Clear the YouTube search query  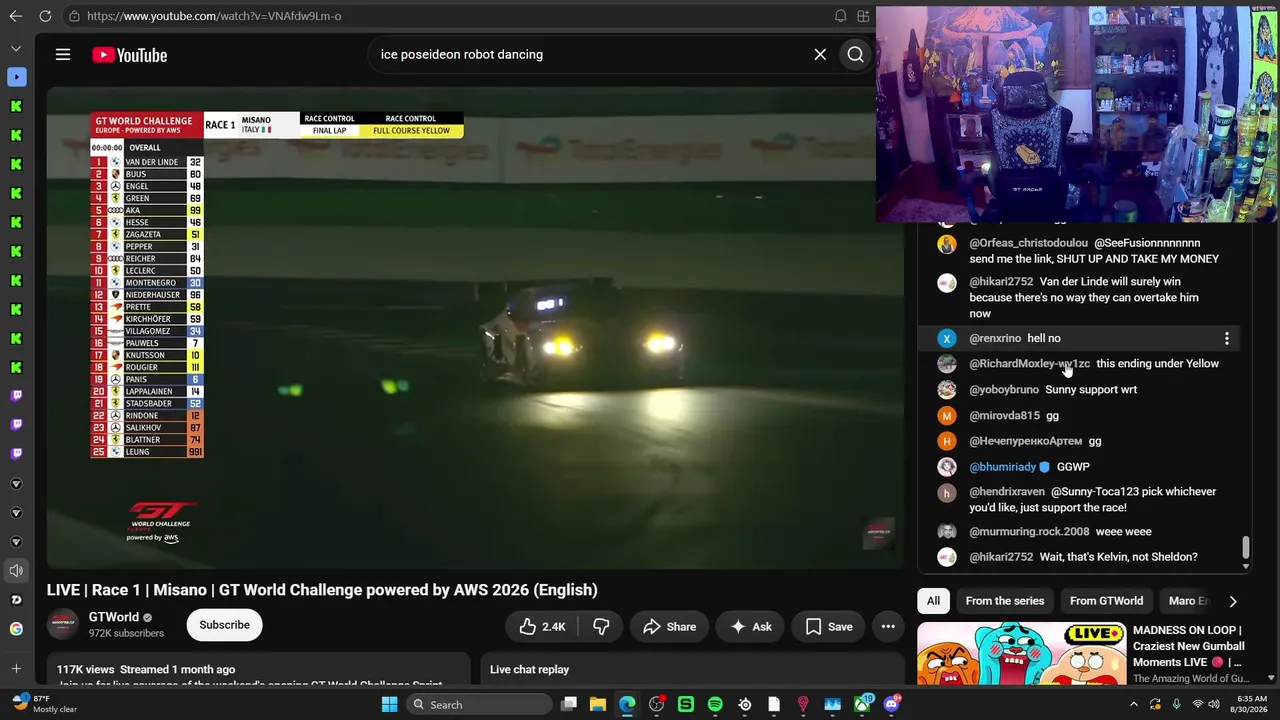pos(820,55)
